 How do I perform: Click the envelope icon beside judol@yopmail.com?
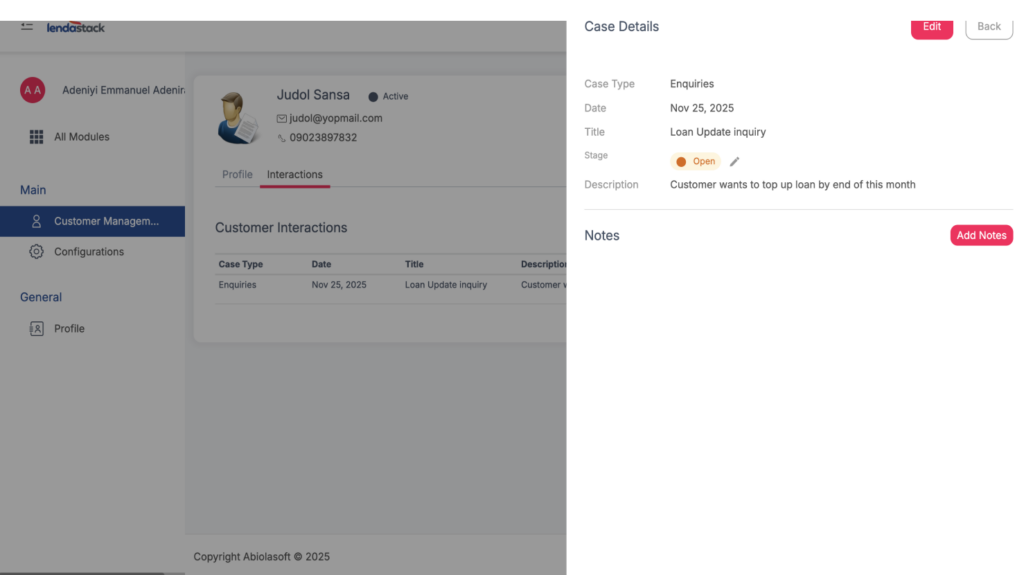pyautogui.click(x=282, y=118)
